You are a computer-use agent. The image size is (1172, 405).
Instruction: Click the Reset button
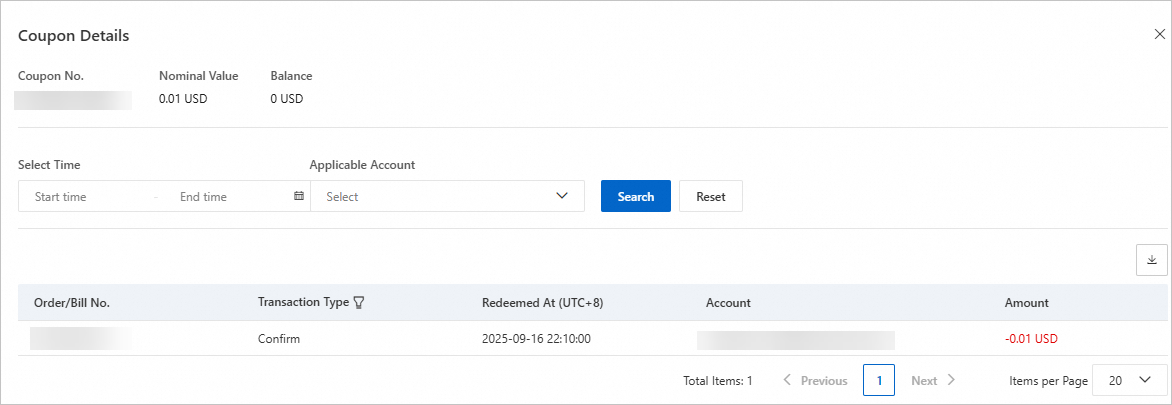pos(710,196)
